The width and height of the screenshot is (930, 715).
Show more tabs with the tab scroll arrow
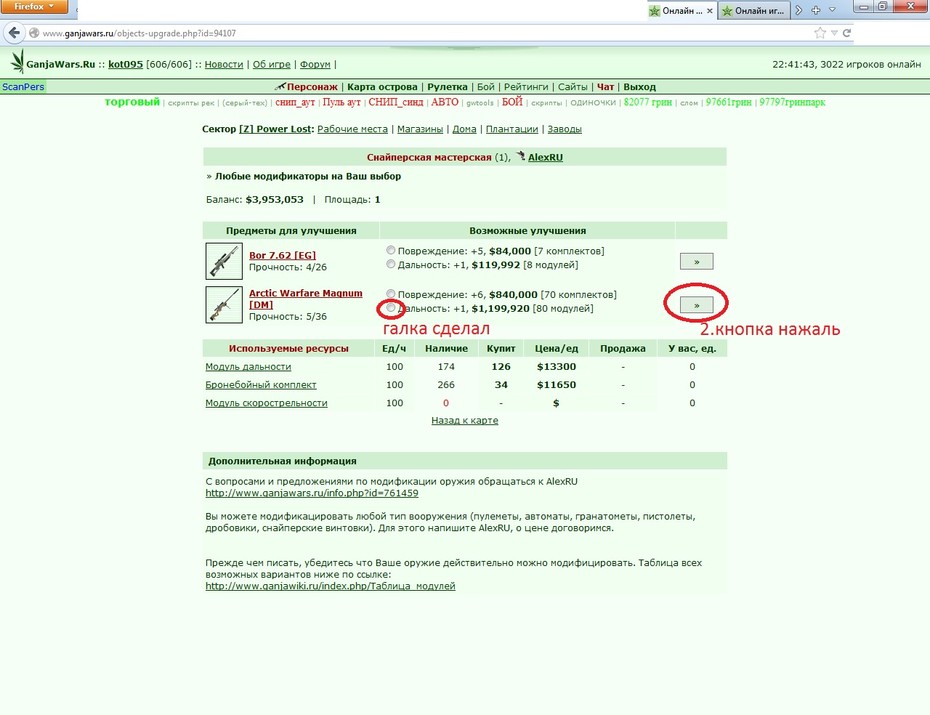click(x=799, y=10)
